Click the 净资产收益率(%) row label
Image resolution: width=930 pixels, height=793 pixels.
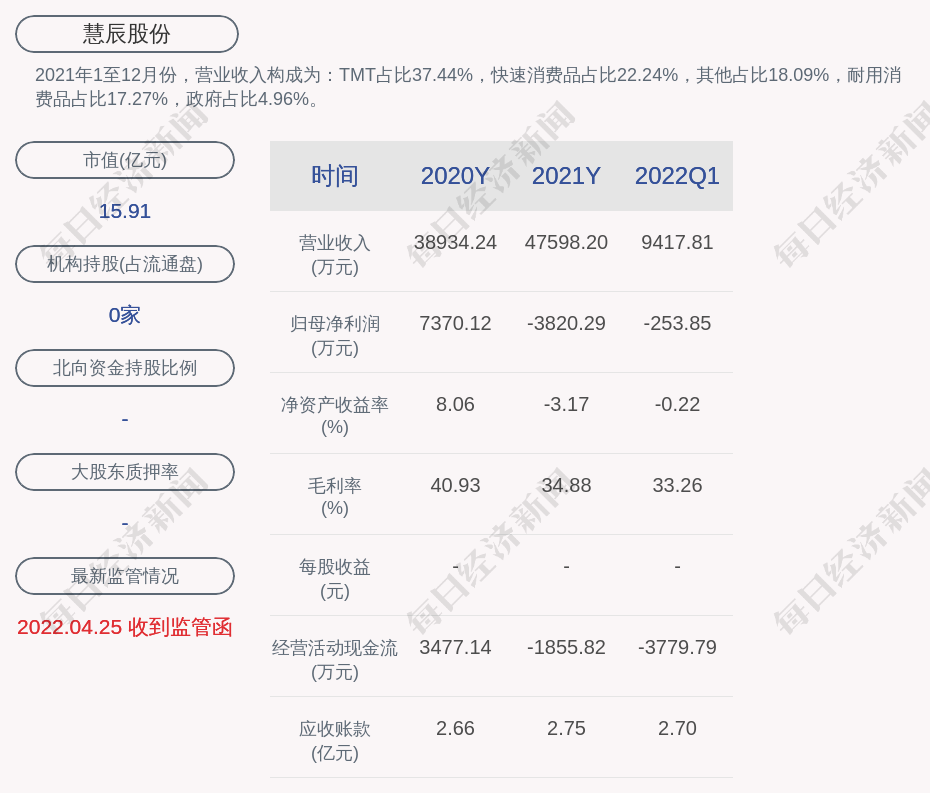click(x=335, y=416)
